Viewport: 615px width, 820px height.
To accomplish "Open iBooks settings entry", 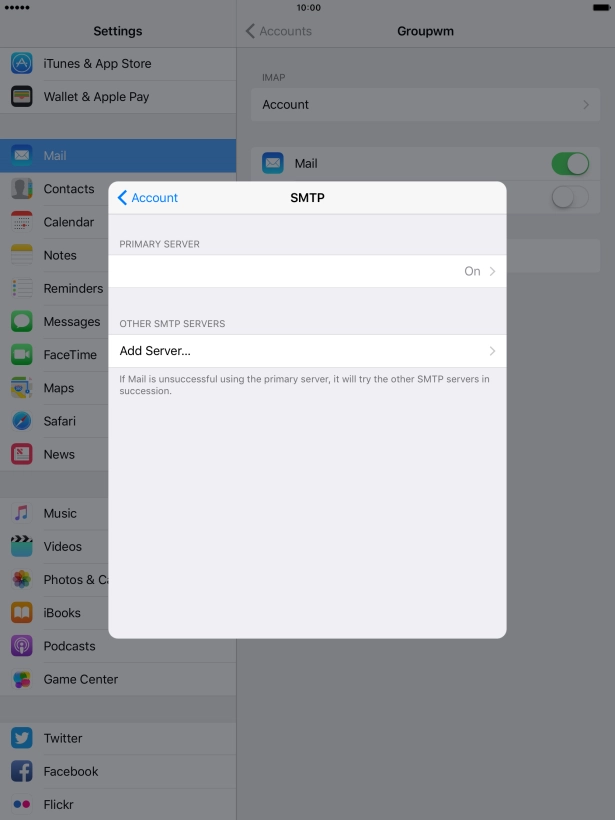I will click(62, 613).
